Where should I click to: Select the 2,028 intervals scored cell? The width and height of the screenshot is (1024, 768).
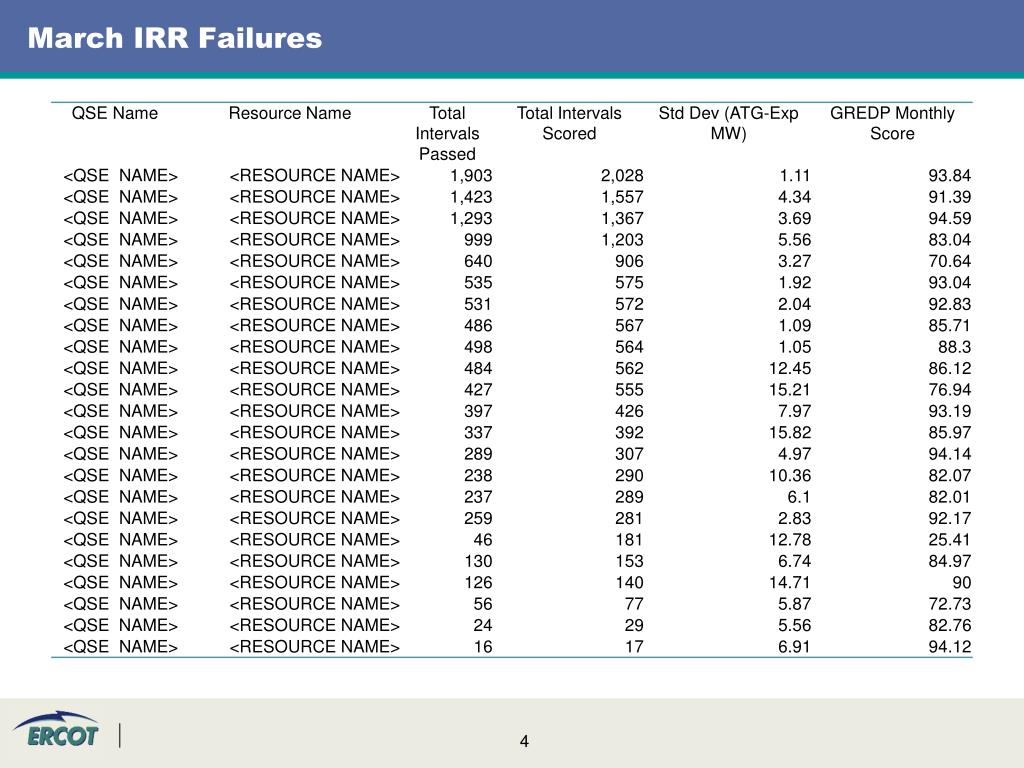(x=622, y=176)
